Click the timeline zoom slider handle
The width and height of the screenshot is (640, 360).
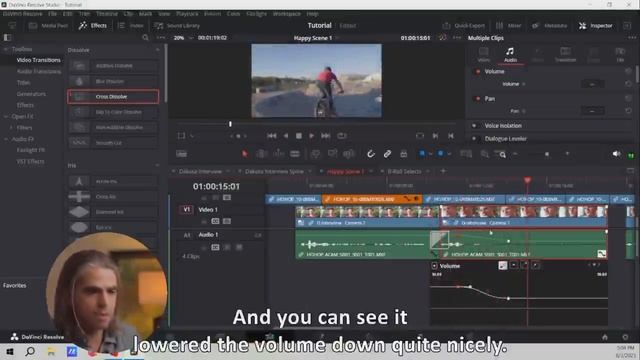click(547, 154)
